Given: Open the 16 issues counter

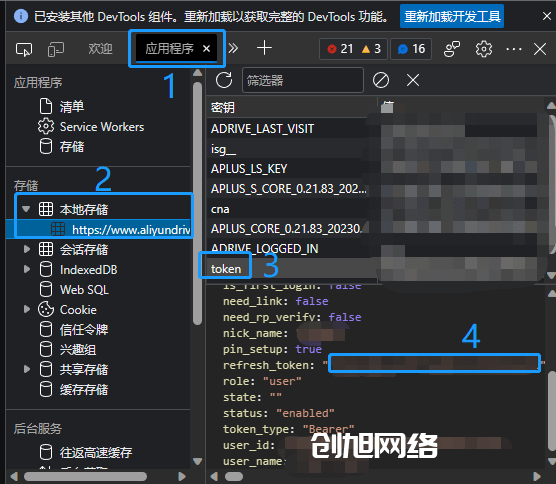Looking at the screenshot, I should click(x=411, y=49).
